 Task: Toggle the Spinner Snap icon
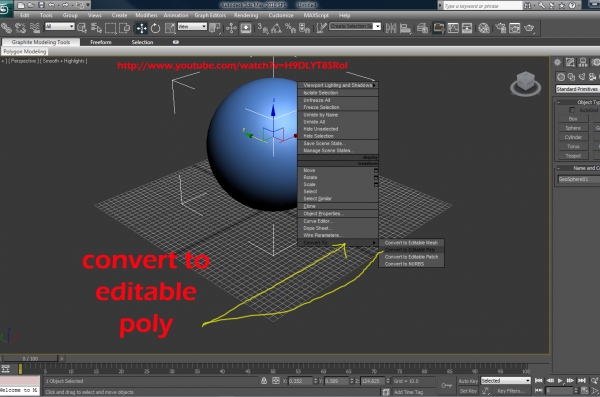click(305, 28)
